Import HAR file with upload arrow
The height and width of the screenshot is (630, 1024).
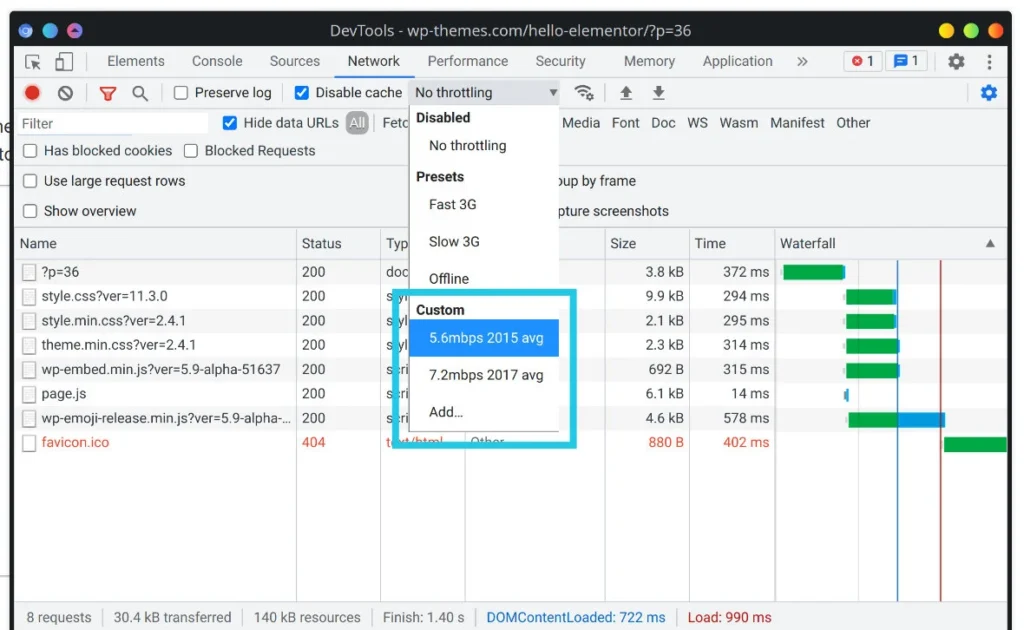pos(626,93)
